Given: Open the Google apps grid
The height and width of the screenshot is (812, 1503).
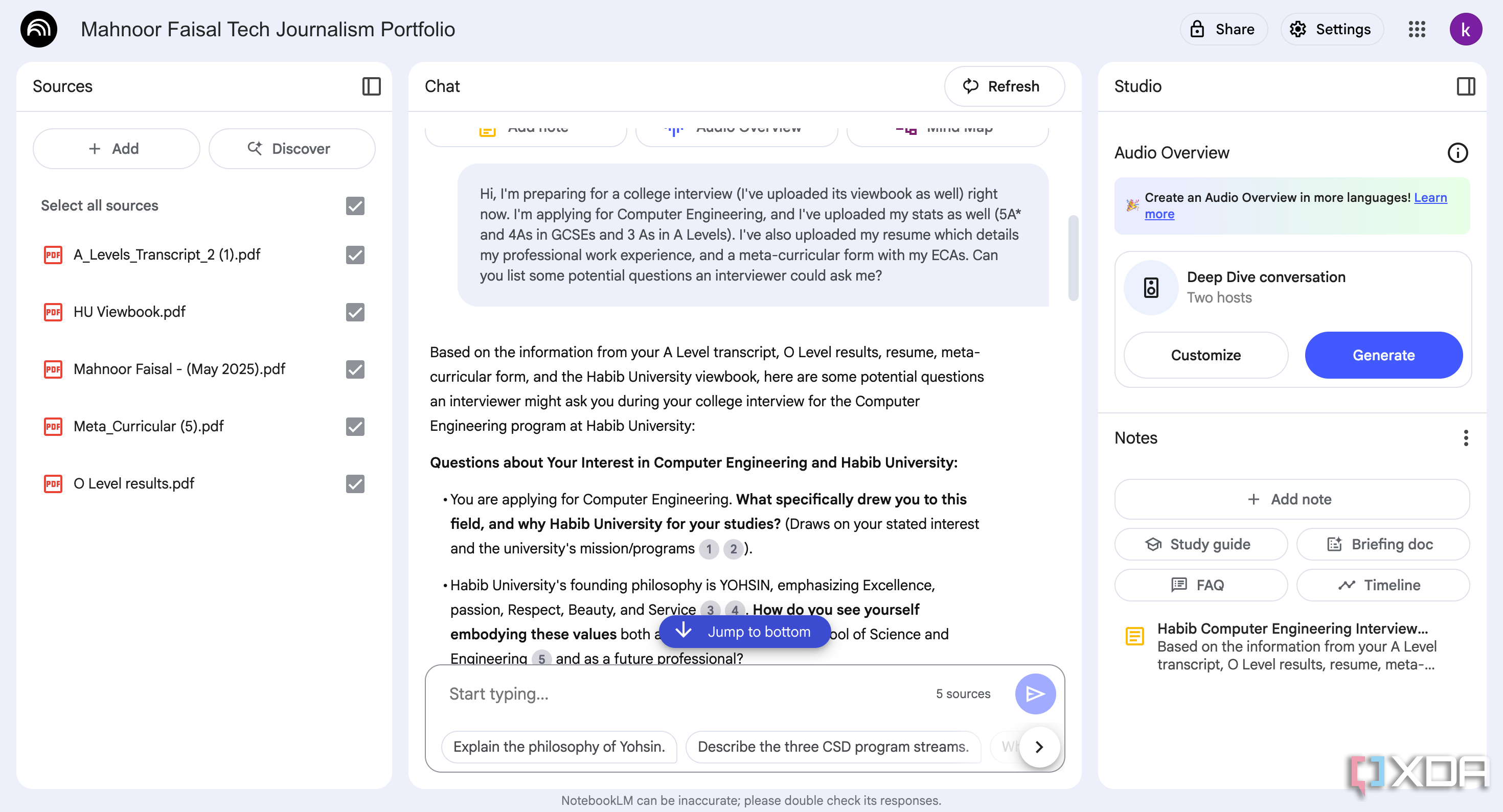Looking at the screenshot, I should tap(1417, 29).
